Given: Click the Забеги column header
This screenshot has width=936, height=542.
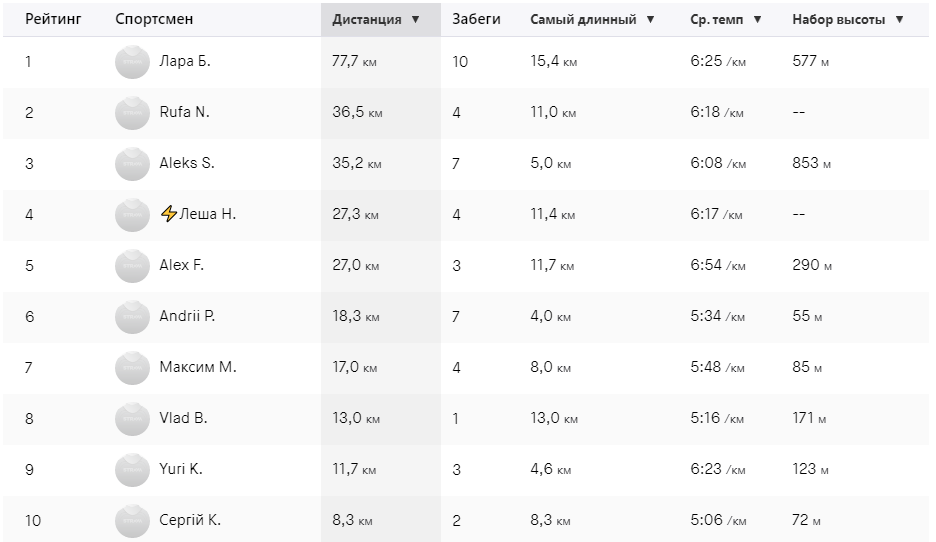Looking at the screenshot, I should tap(476, 19).
